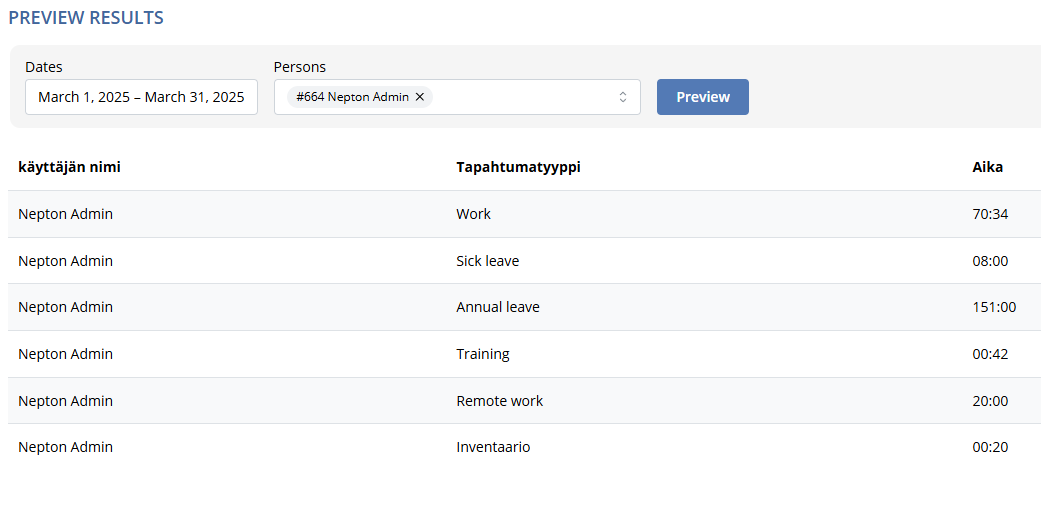Select the #664 Nepton Admin chip label
This screenshot has width=1041, height=507.
coord(353,97)
